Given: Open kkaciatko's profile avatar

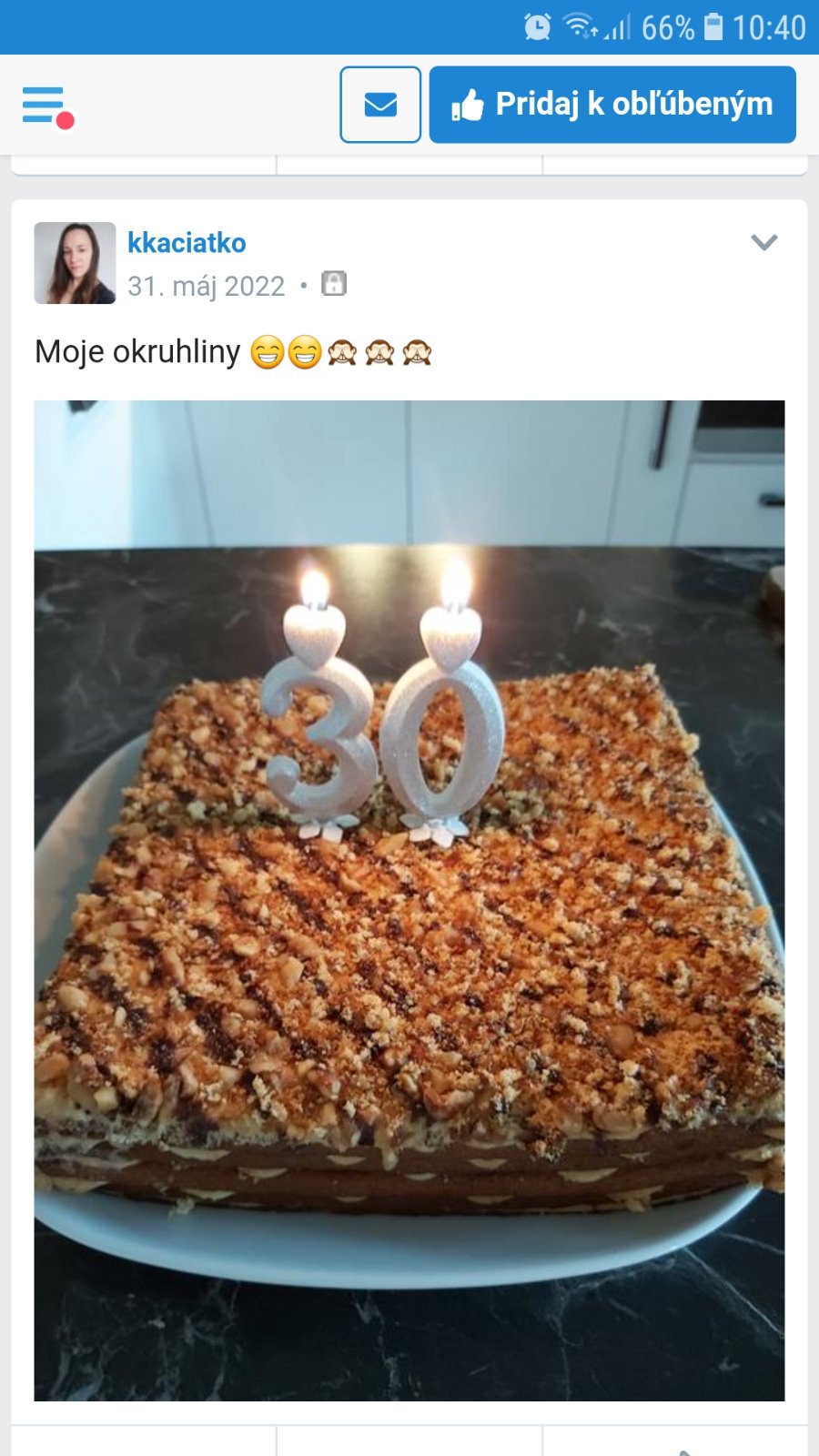Looking at the screenshot, I should [75, 263].
